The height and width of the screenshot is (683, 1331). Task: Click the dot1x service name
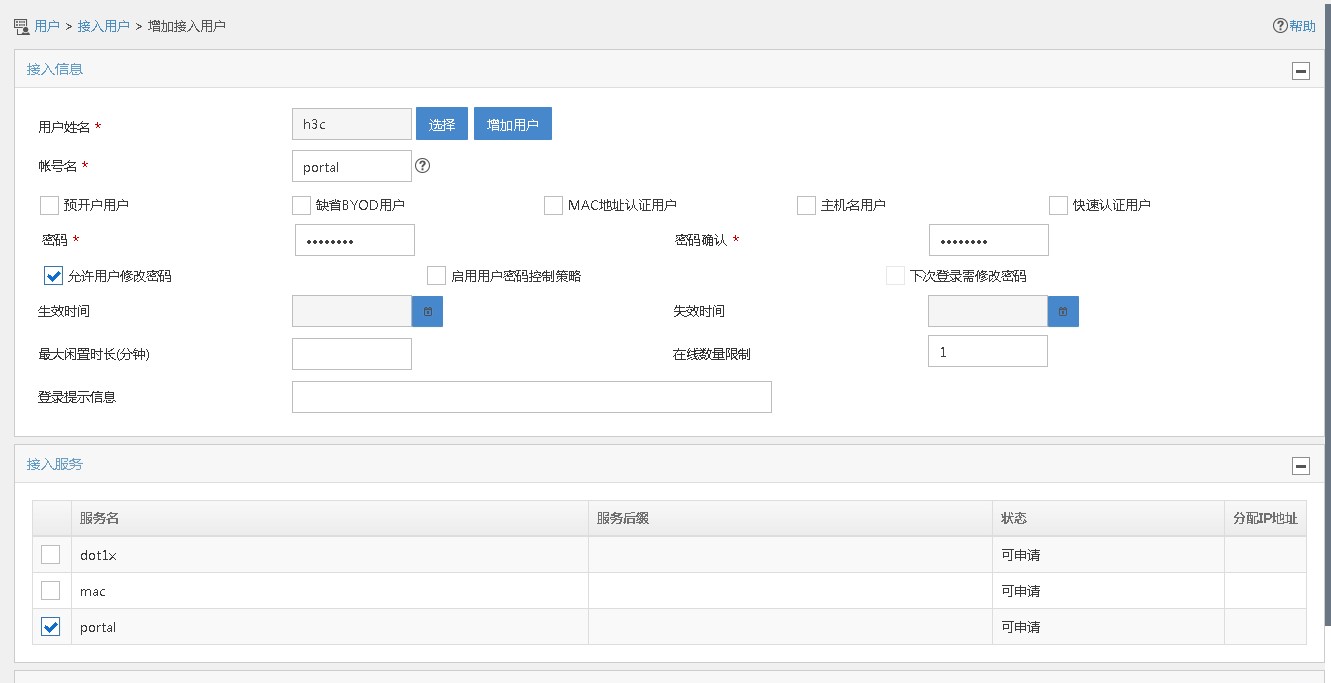[x=100, y=555]
